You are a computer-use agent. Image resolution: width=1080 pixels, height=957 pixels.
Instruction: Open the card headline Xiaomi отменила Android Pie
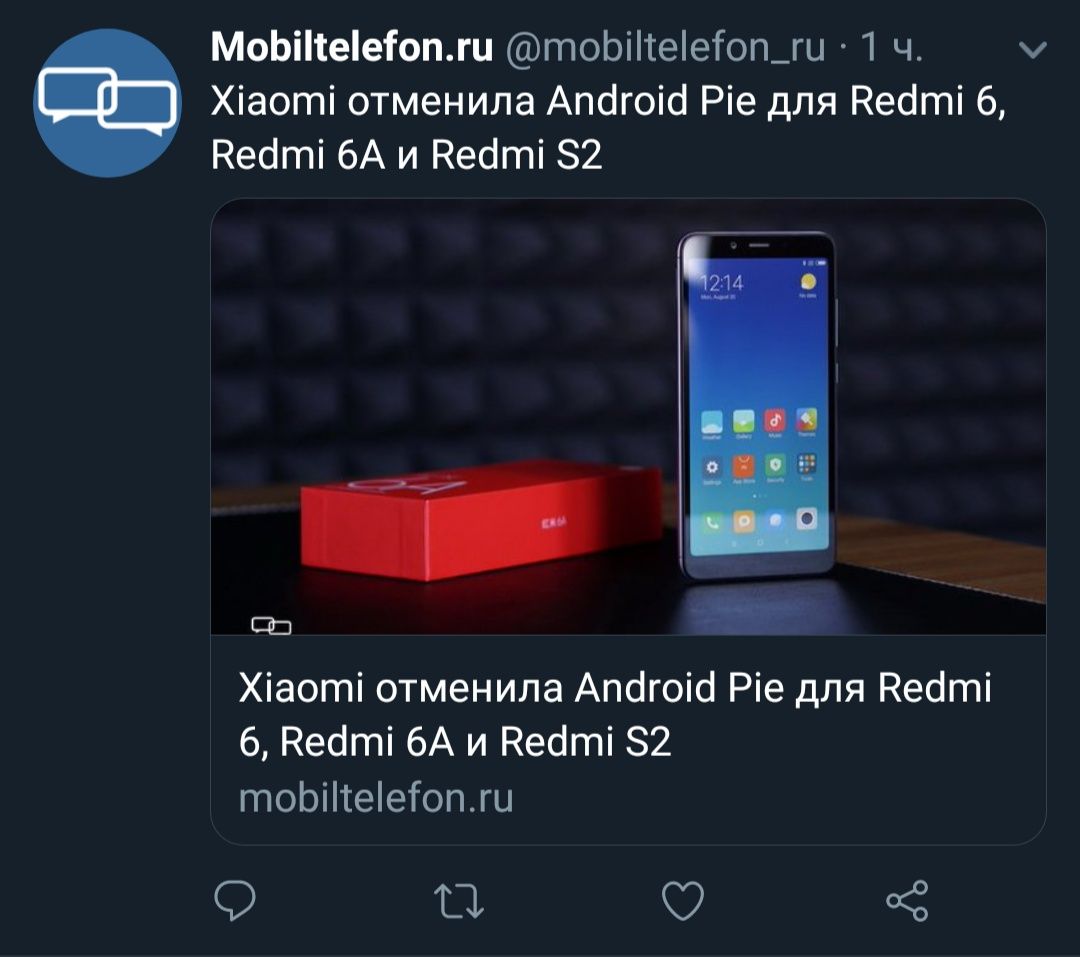tap(614, 714)
